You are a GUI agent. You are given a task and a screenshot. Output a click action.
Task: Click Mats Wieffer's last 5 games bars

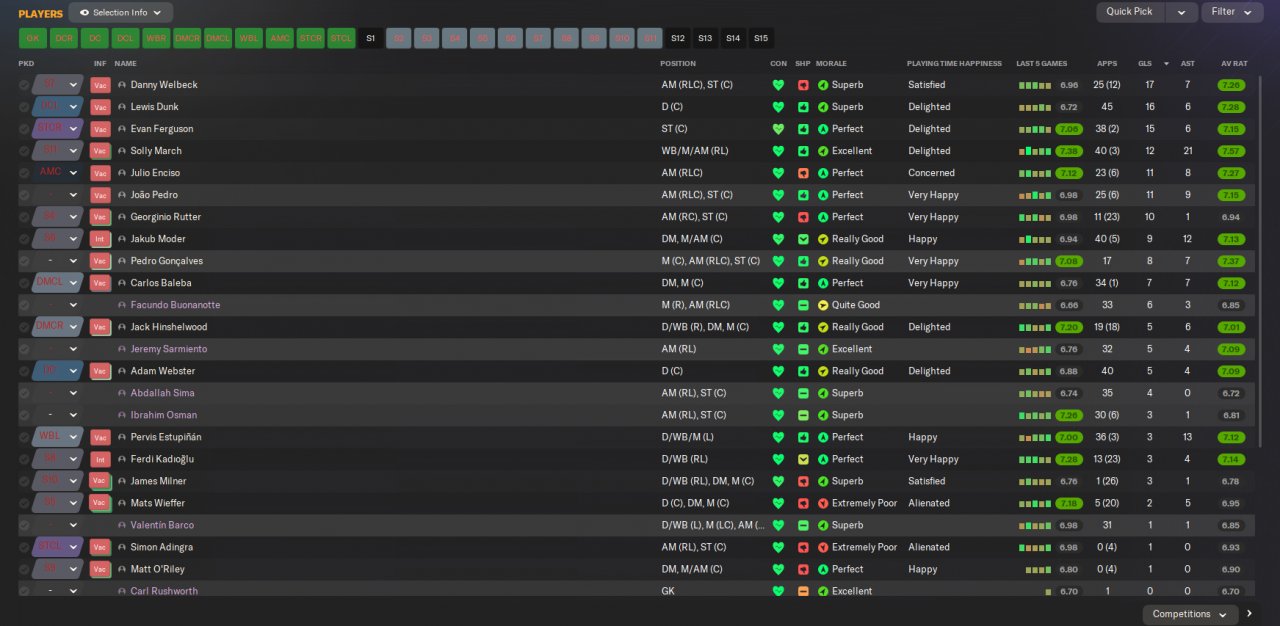pyautogui.click(x=1035, y=503)
